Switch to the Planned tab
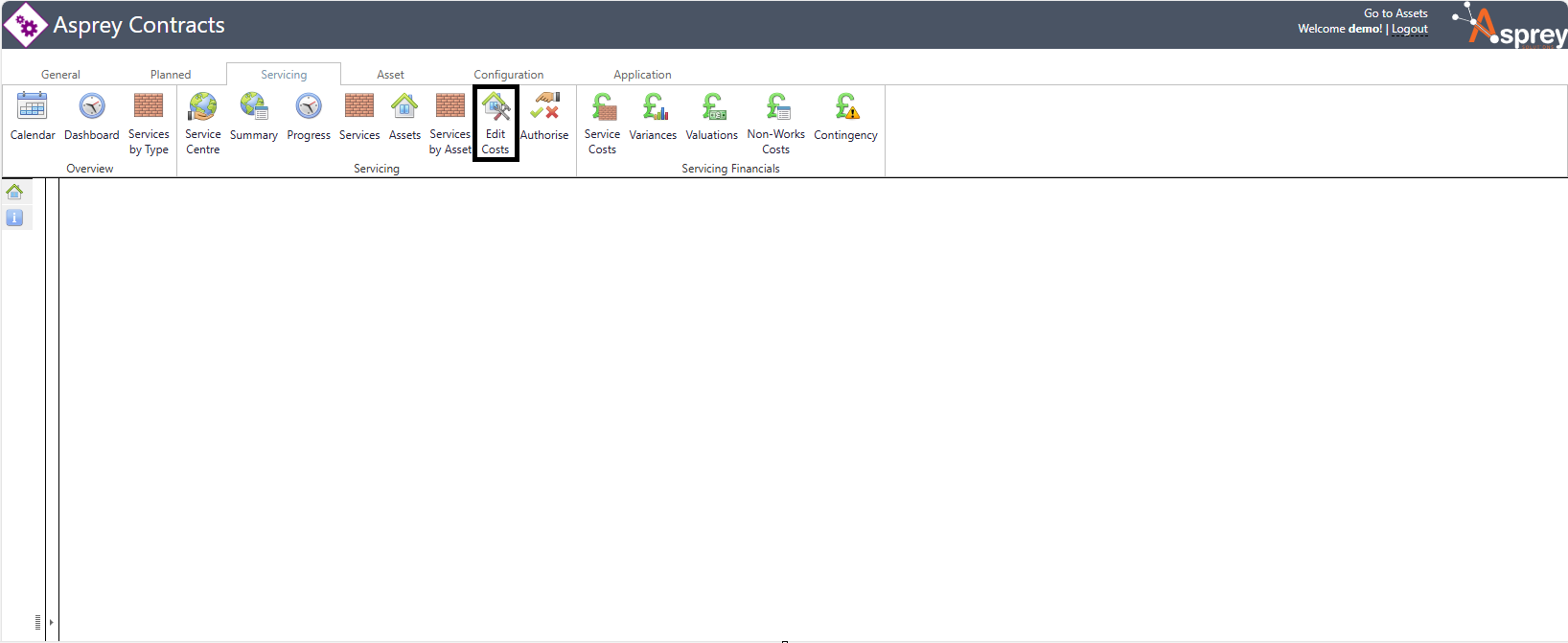The image size is (1568, 643). point(171,75)
